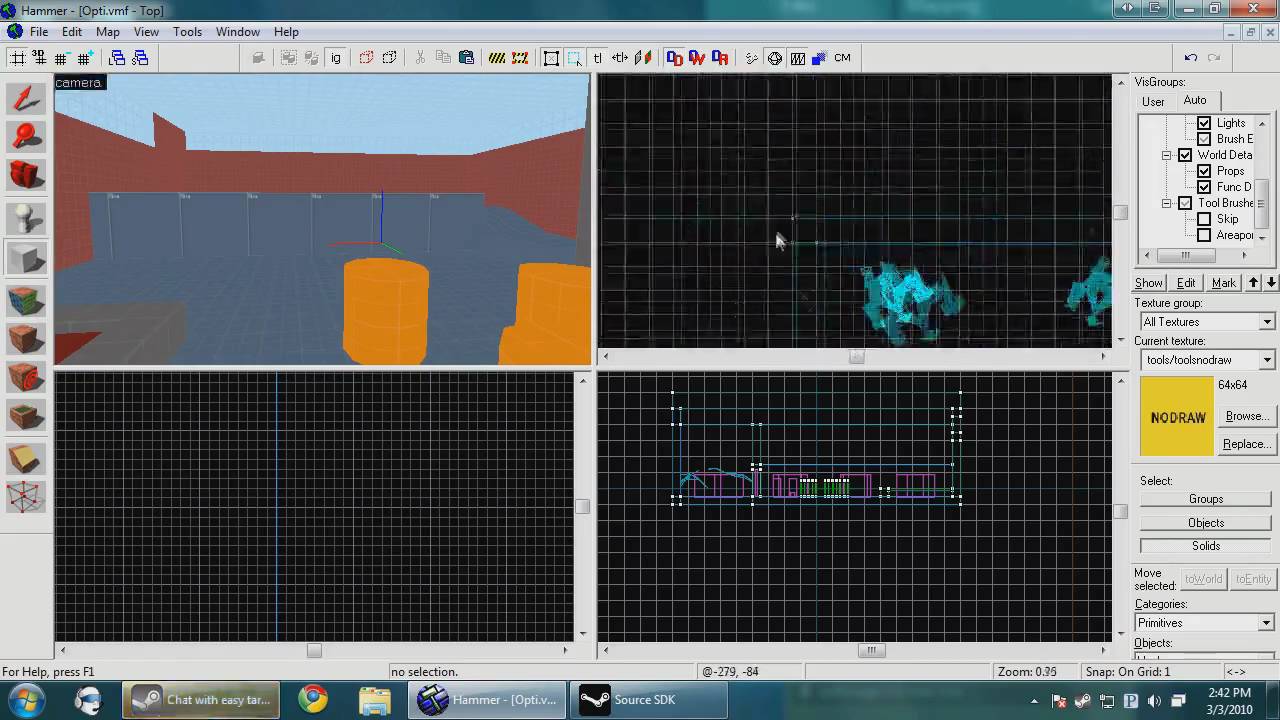Toggle the Func D visgroup checkbox
Image resolution: width=1280 pixels, height=720 pixels.
pos(1204,187)
